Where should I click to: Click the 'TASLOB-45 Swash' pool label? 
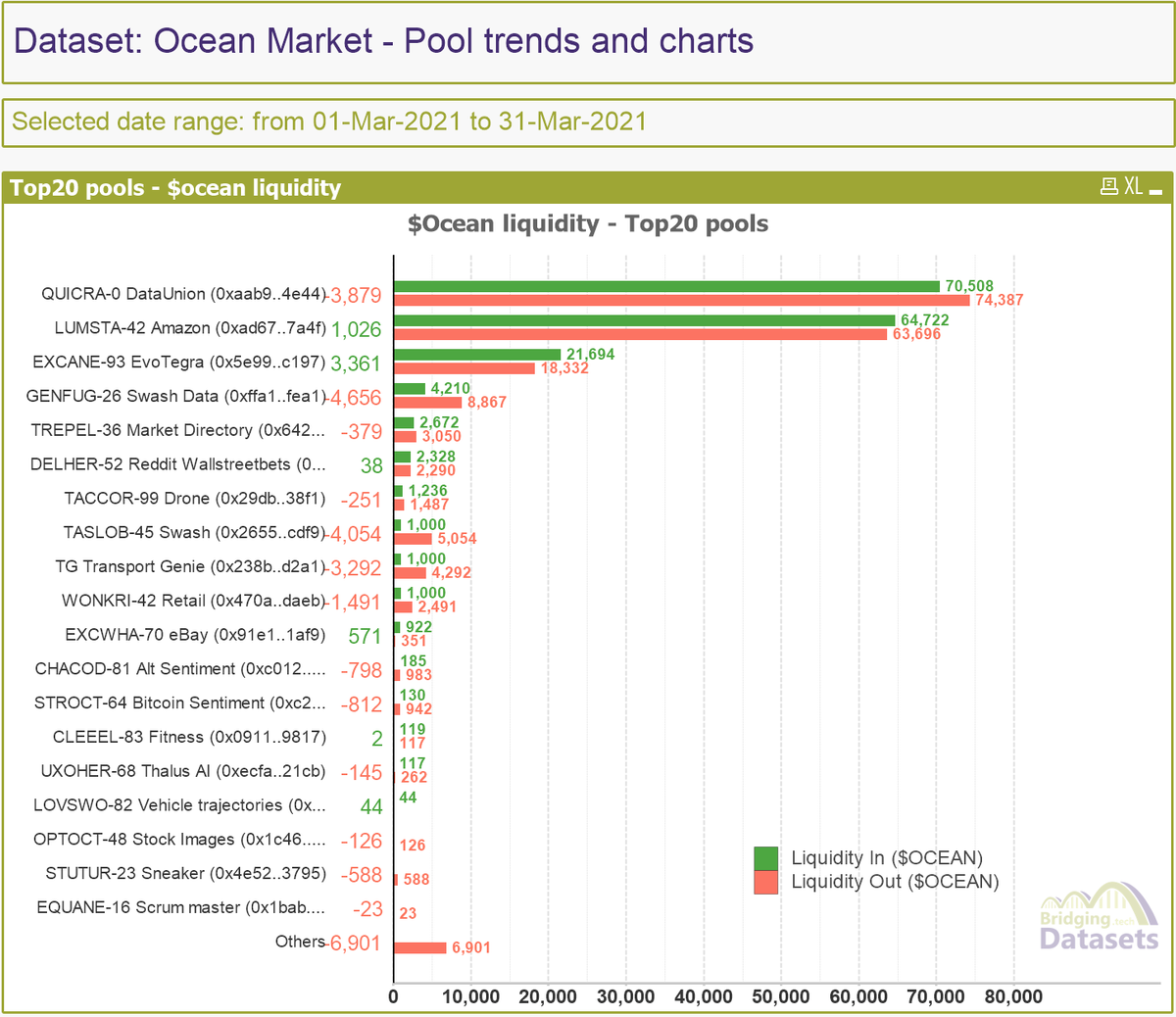195,532
